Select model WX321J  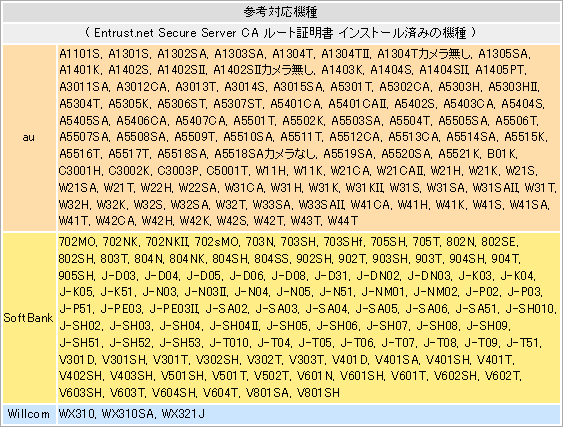tap(183, 414)
